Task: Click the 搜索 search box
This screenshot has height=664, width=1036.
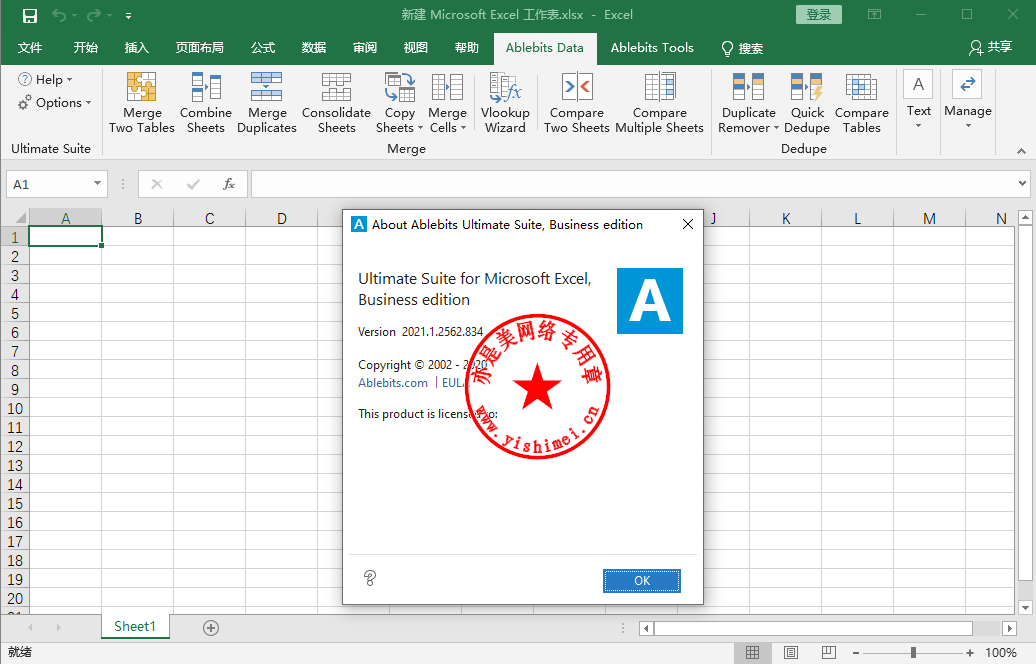Action: click(742, 48)
